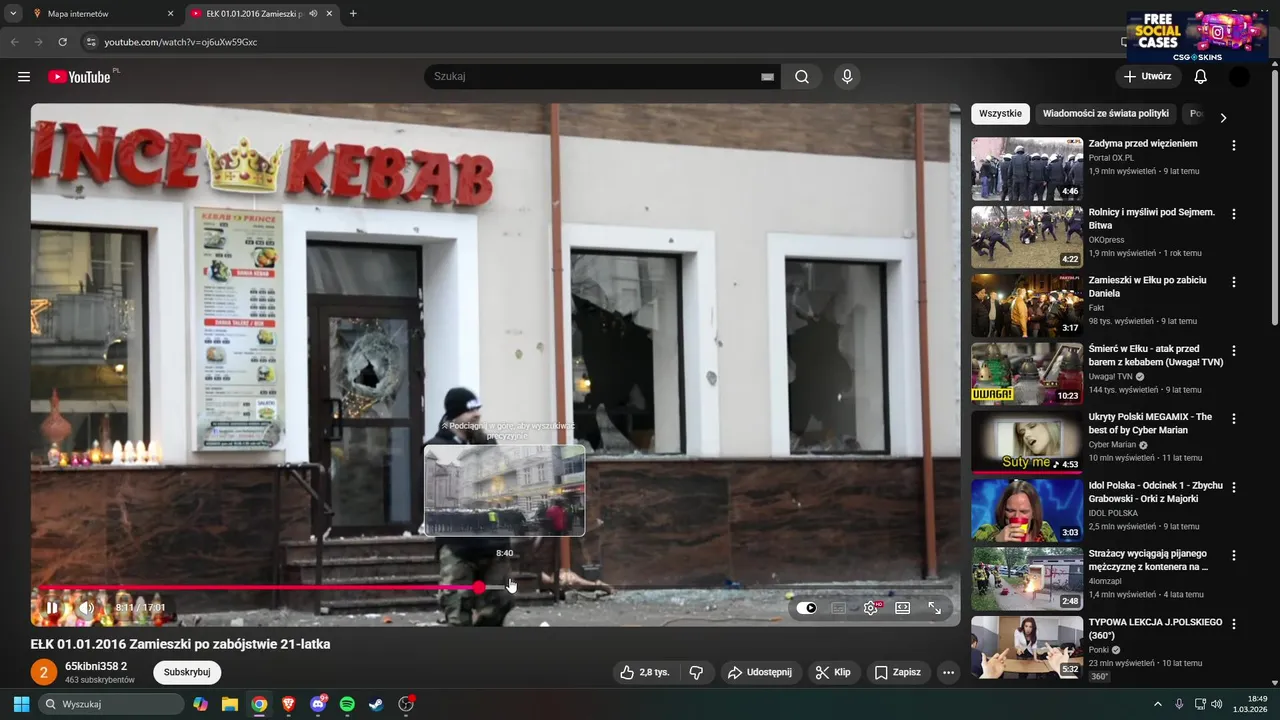
Task: Open File Explorer from taskbar
Action: click(x=229, y=704)
